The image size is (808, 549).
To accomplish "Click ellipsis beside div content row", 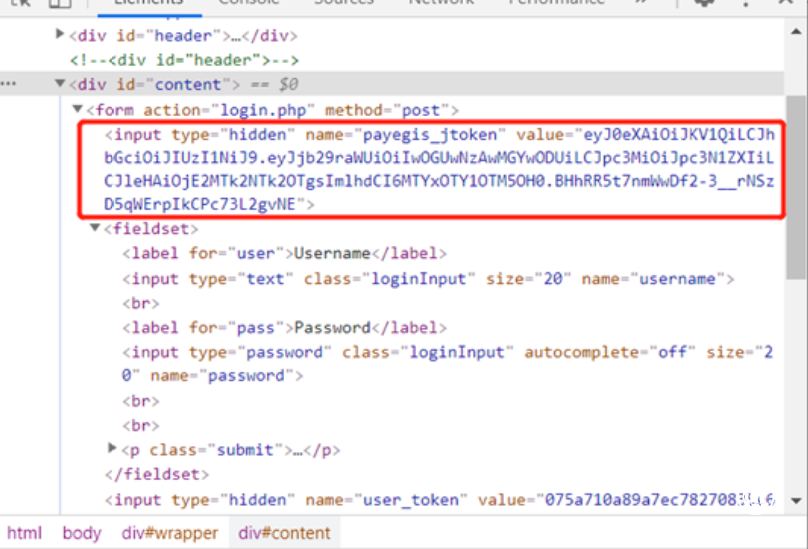I will pyautogui.click(x=8, y=84).
